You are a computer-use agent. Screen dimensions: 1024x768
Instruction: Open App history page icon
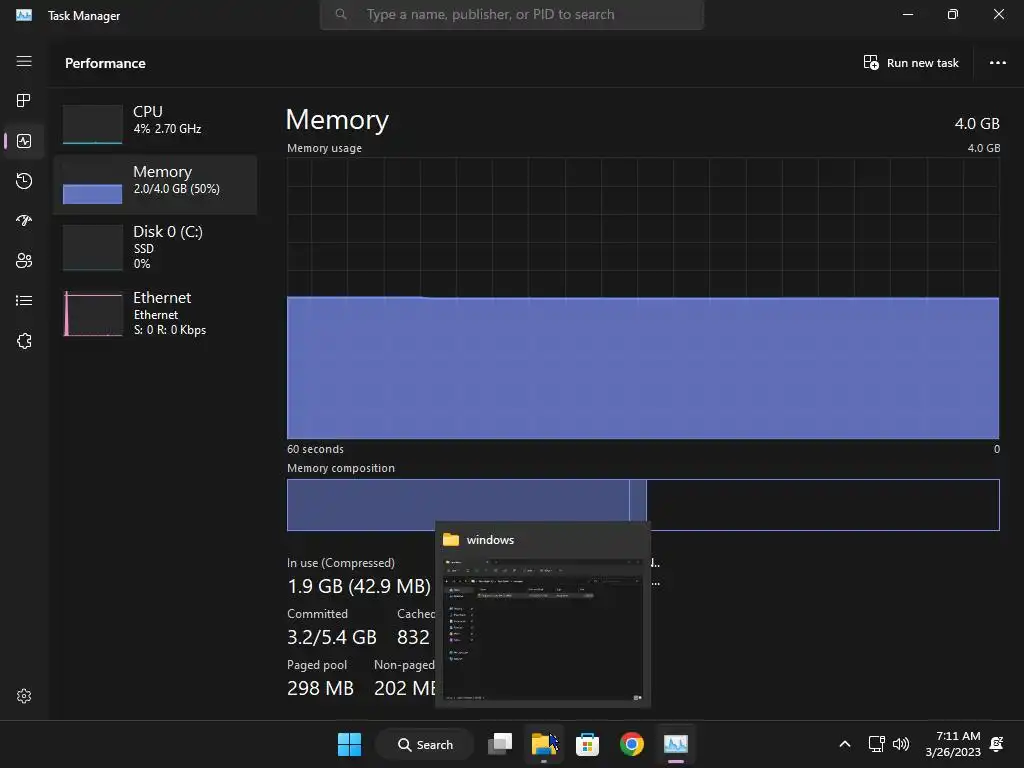pos(24,181)
